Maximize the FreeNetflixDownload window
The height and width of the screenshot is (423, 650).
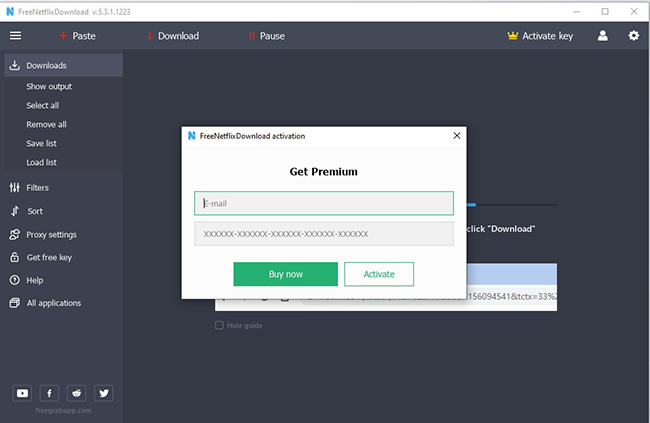tap(605, 12)
